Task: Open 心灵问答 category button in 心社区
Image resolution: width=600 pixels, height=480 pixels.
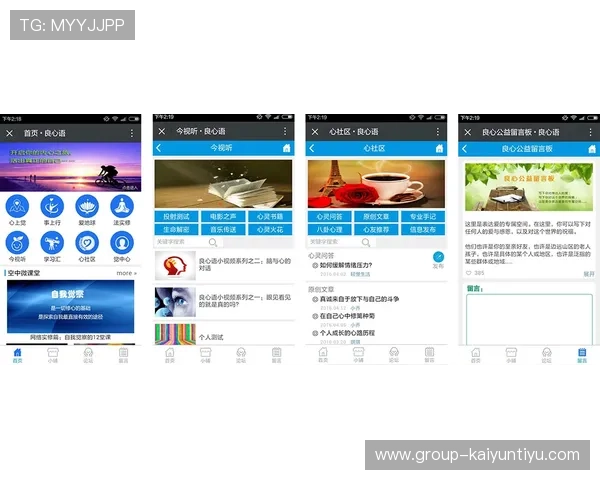Action: click(329, 216)
